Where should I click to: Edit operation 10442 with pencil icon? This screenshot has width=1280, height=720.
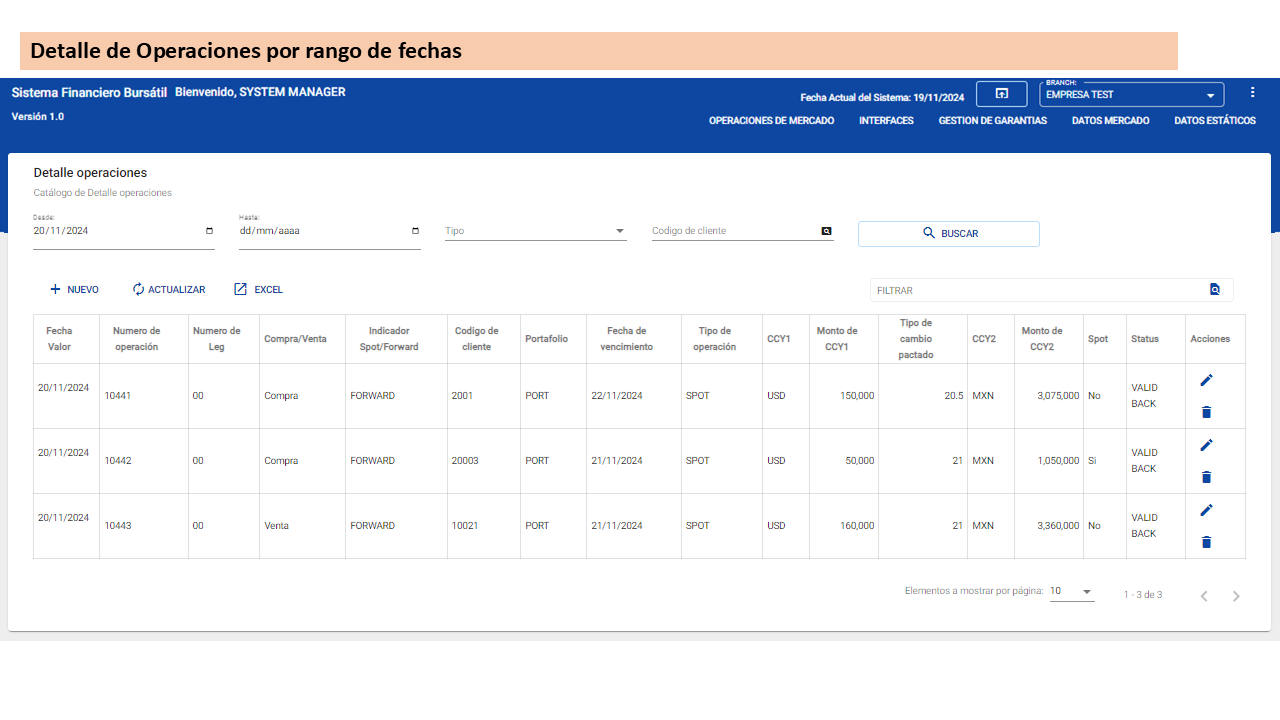[x=1206, y=445]
